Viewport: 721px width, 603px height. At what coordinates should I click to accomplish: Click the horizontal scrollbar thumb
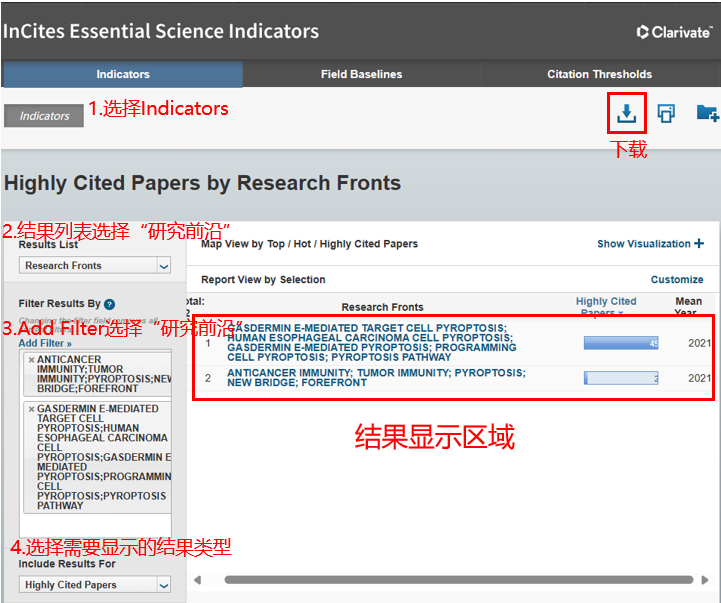click(458, 580)
